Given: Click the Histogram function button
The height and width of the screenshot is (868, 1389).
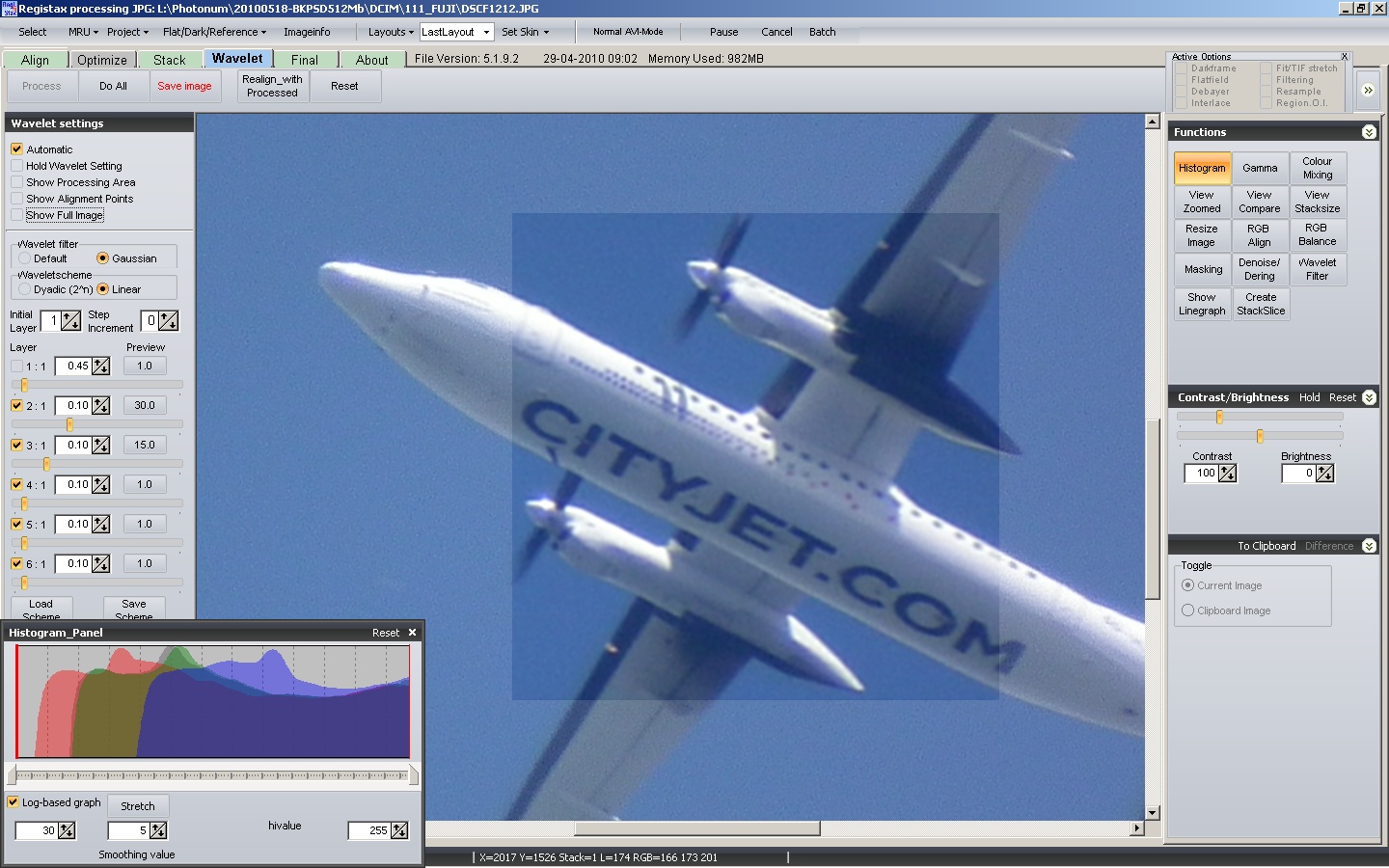Looking at the screenshot, I should click(1202, 168).
